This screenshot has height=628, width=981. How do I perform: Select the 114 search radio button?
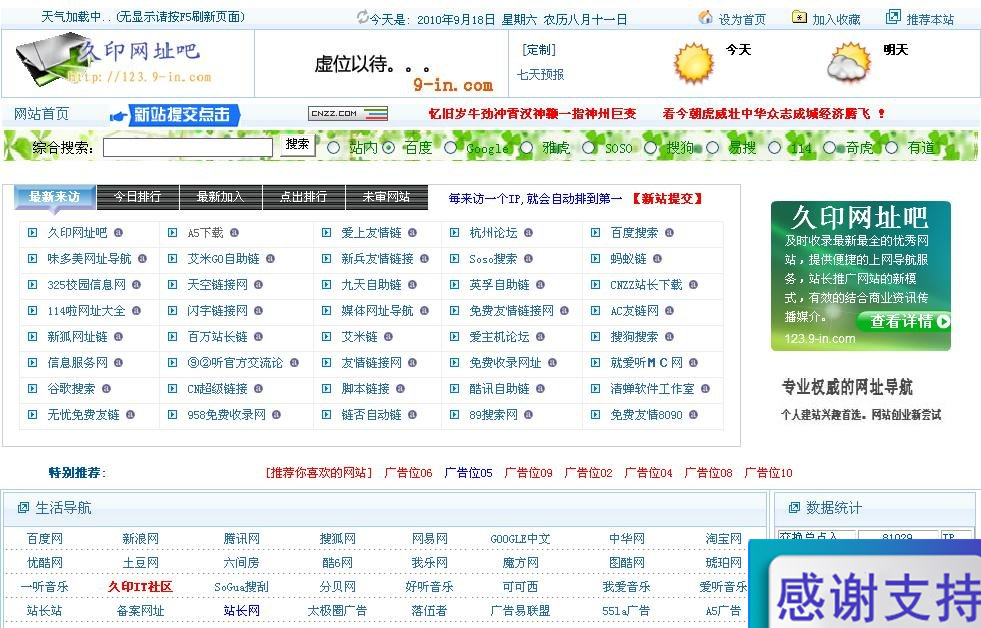(775, 148)
